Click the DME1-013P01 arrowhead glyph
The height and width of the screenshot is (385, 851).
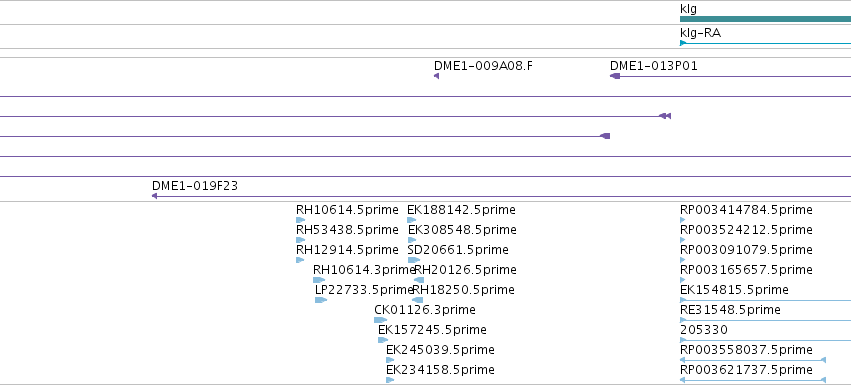[x=615, y=76]
